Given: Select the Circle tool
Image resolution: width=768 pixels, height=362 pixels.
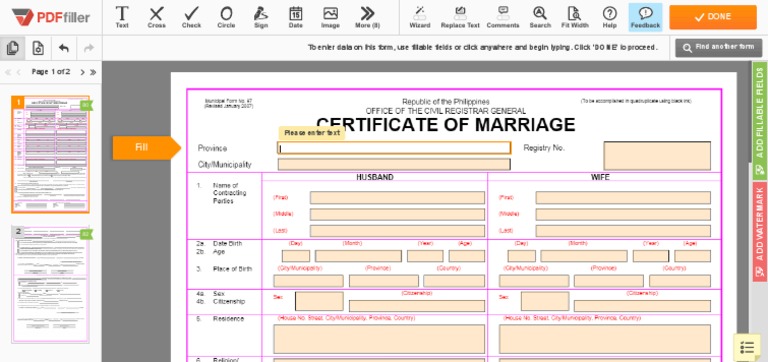Looking at the screenshot, I should coord(226,17).
